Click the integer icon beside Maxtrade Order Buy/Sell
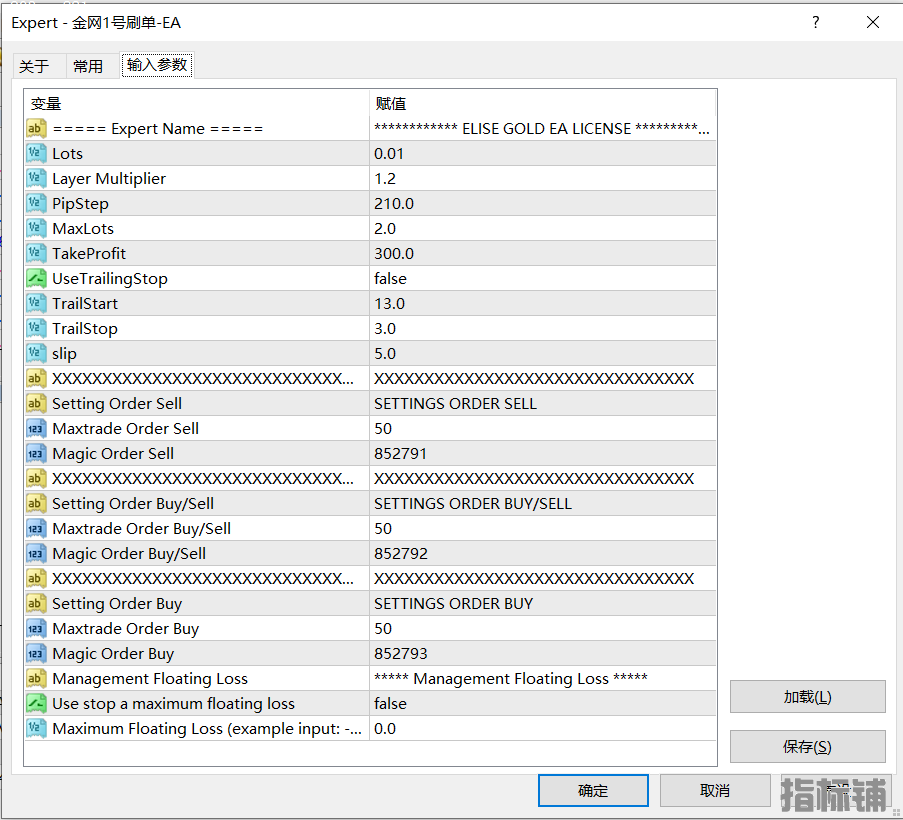 pos(36,529)
